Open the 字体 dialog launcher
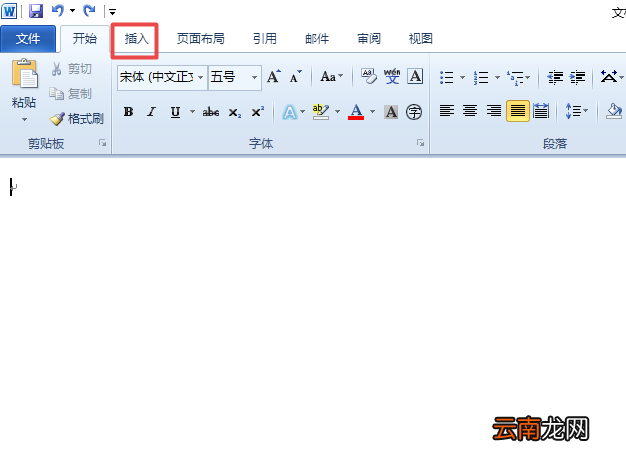Screen dimensions: 626x457 coord(420,143)
